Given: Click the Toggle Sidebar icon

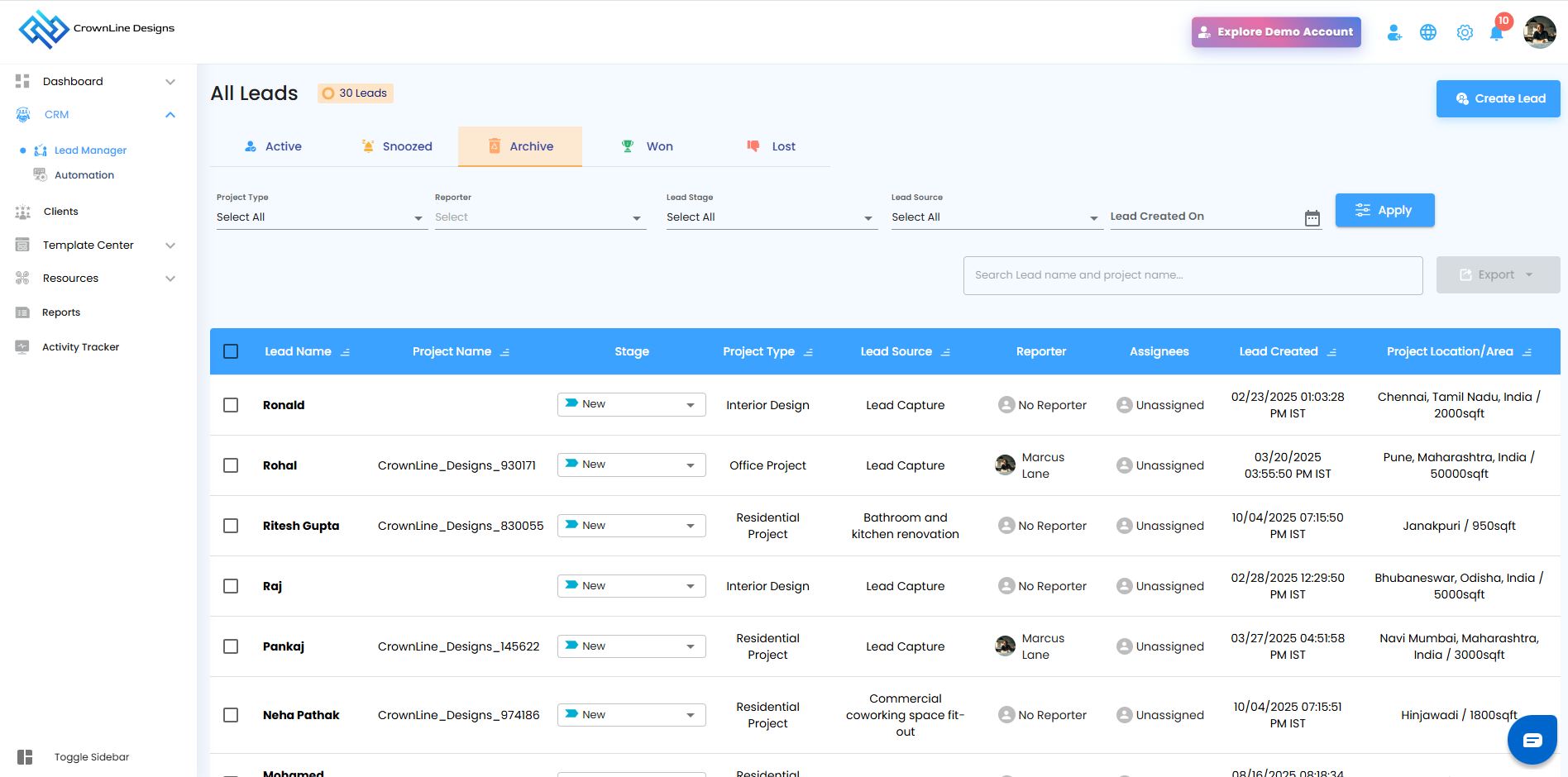Looking at the screenshot, I should [x=25, y=757].
